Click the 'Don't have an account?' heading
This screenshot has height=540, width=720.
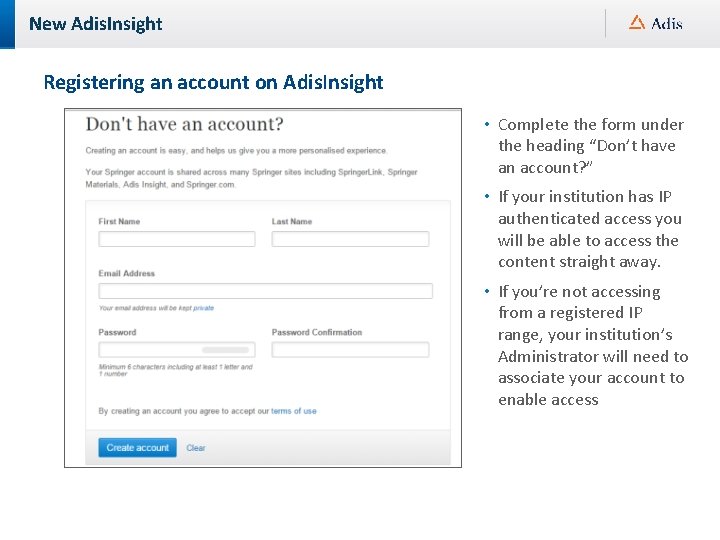pyautogui.click(x=184, y=125)
